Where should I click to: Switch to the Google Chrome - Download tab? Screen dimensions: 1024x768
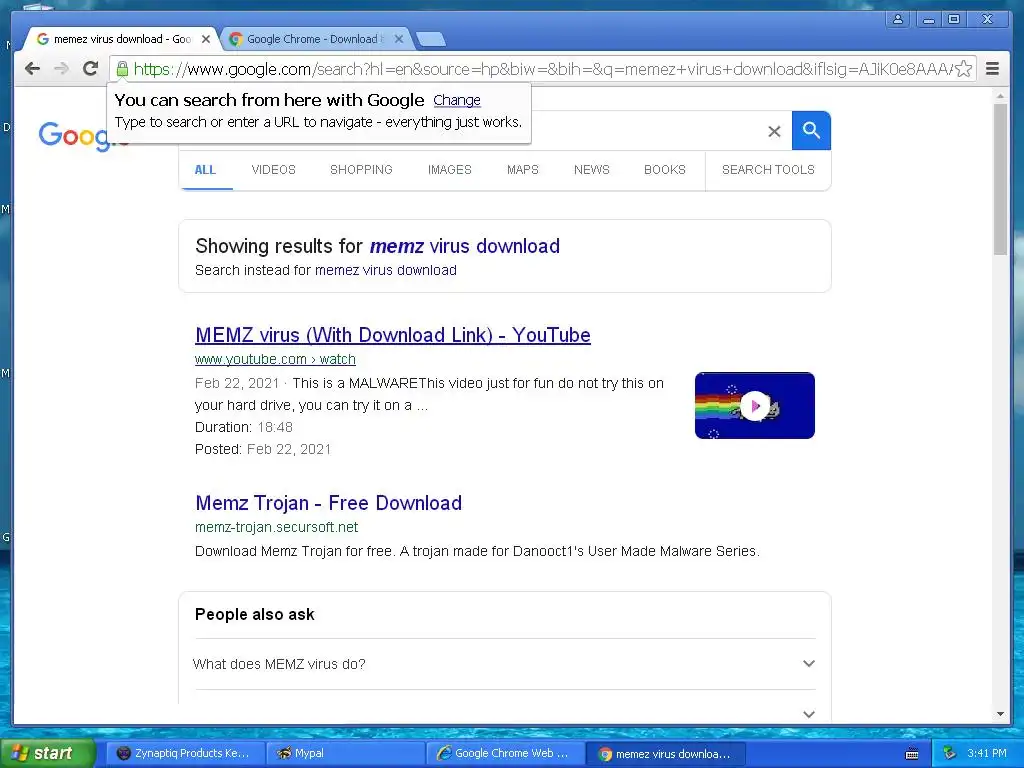point(315,39)
